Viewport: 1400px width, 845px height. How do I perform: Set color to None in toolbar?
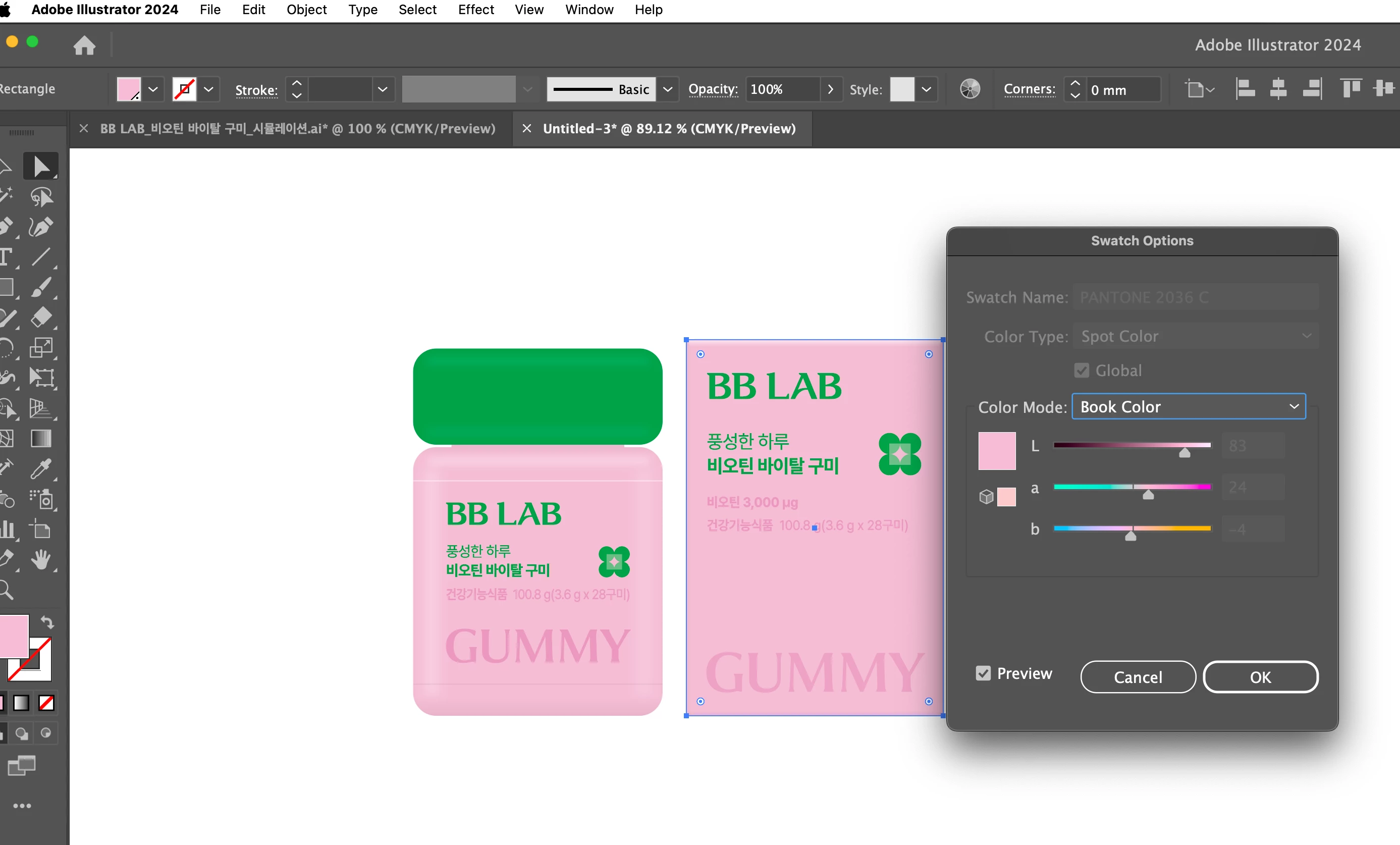pos(46,703)
